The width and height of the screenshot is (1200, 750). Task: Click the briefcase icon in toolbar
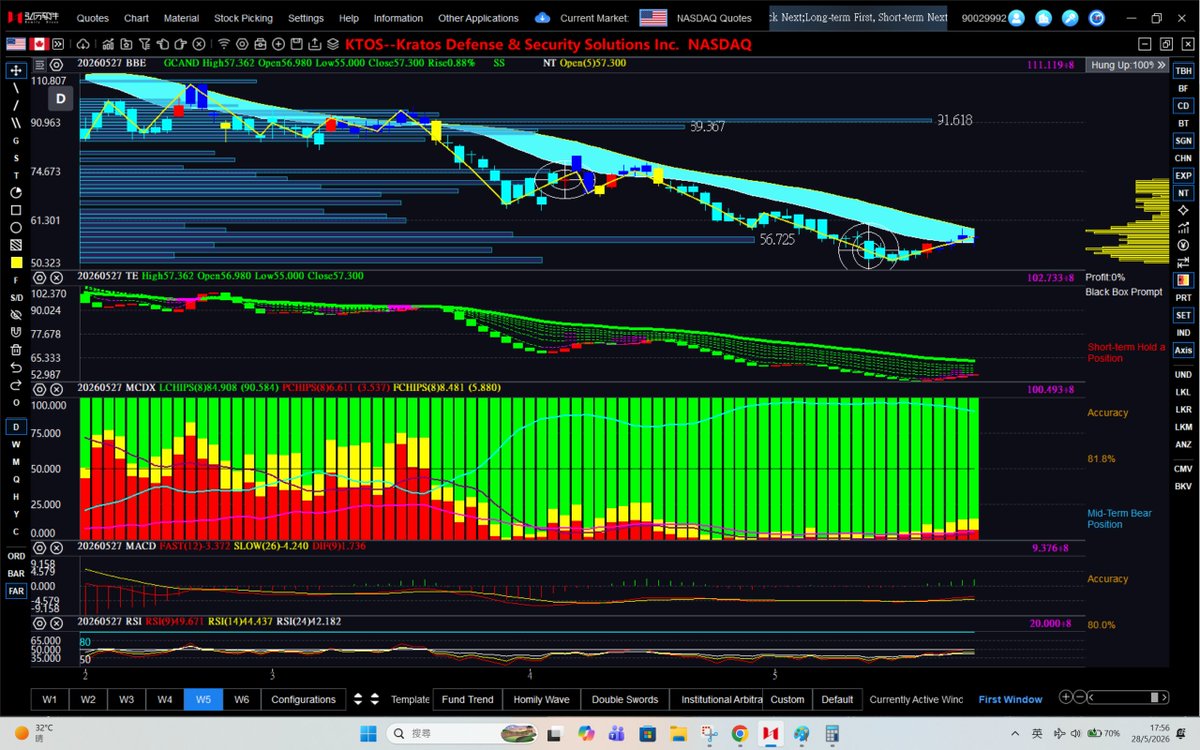click(x=260, y=44)
